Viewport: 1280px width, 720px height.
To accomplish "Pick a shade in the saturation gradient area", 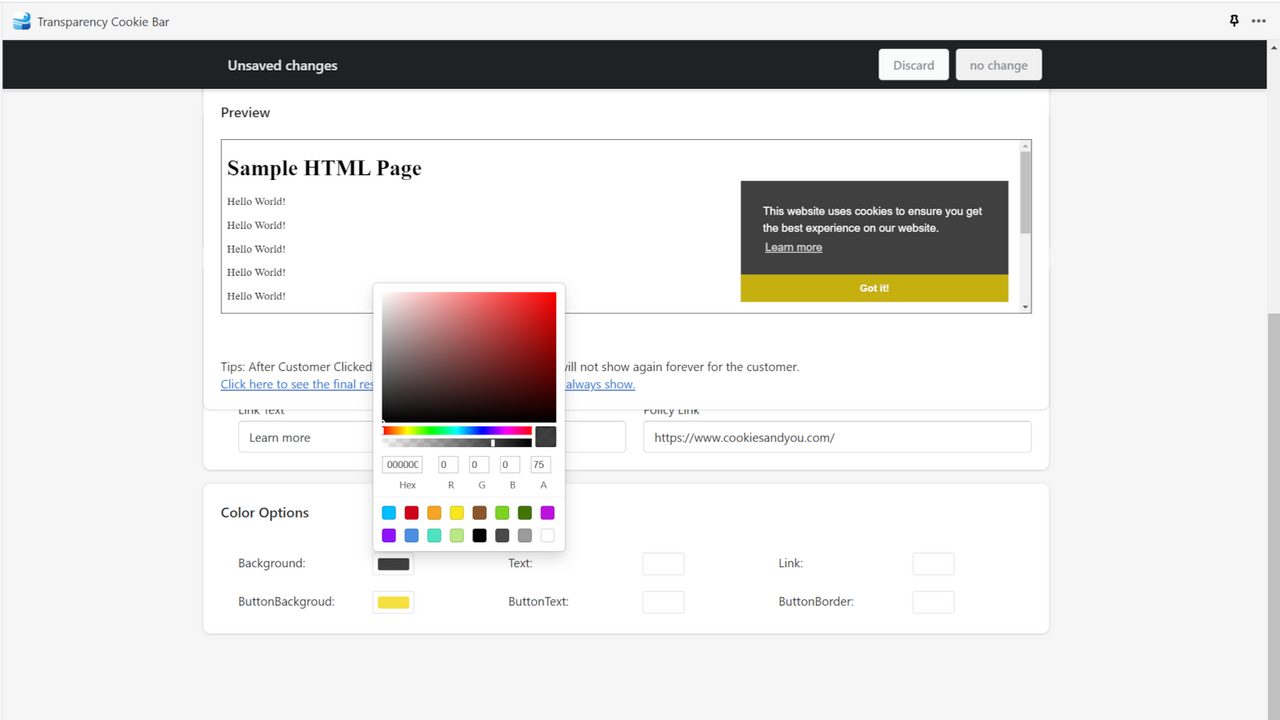I will 469,357.
